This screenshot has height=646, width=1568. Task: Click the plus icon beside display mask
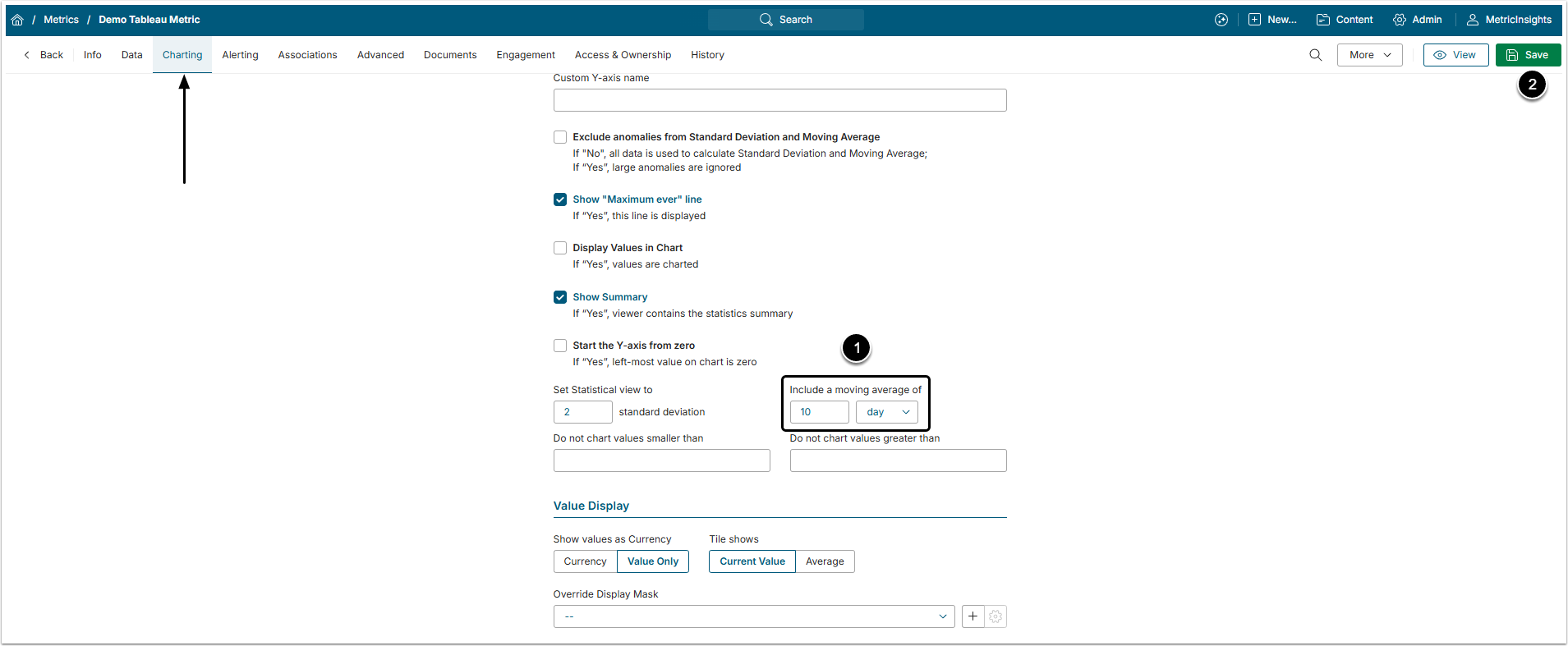tap(973, 616)
